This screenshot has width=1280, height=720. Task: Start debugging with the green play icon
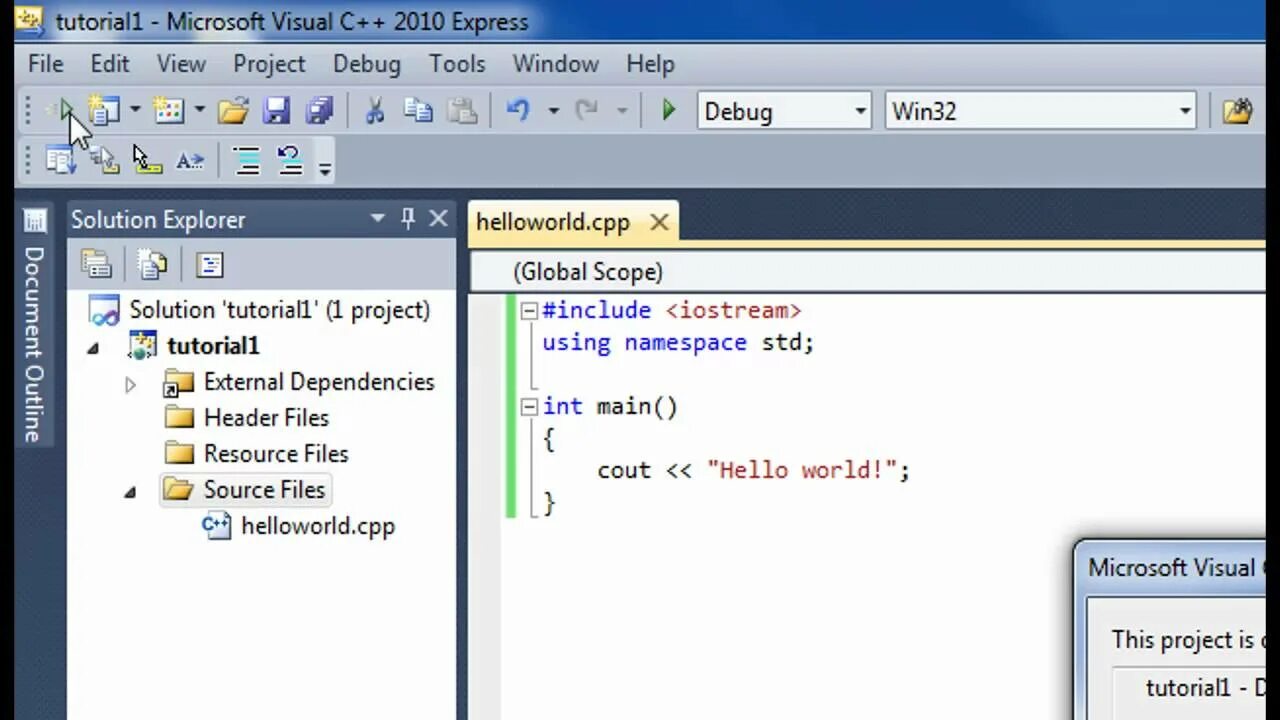point(669,110)
